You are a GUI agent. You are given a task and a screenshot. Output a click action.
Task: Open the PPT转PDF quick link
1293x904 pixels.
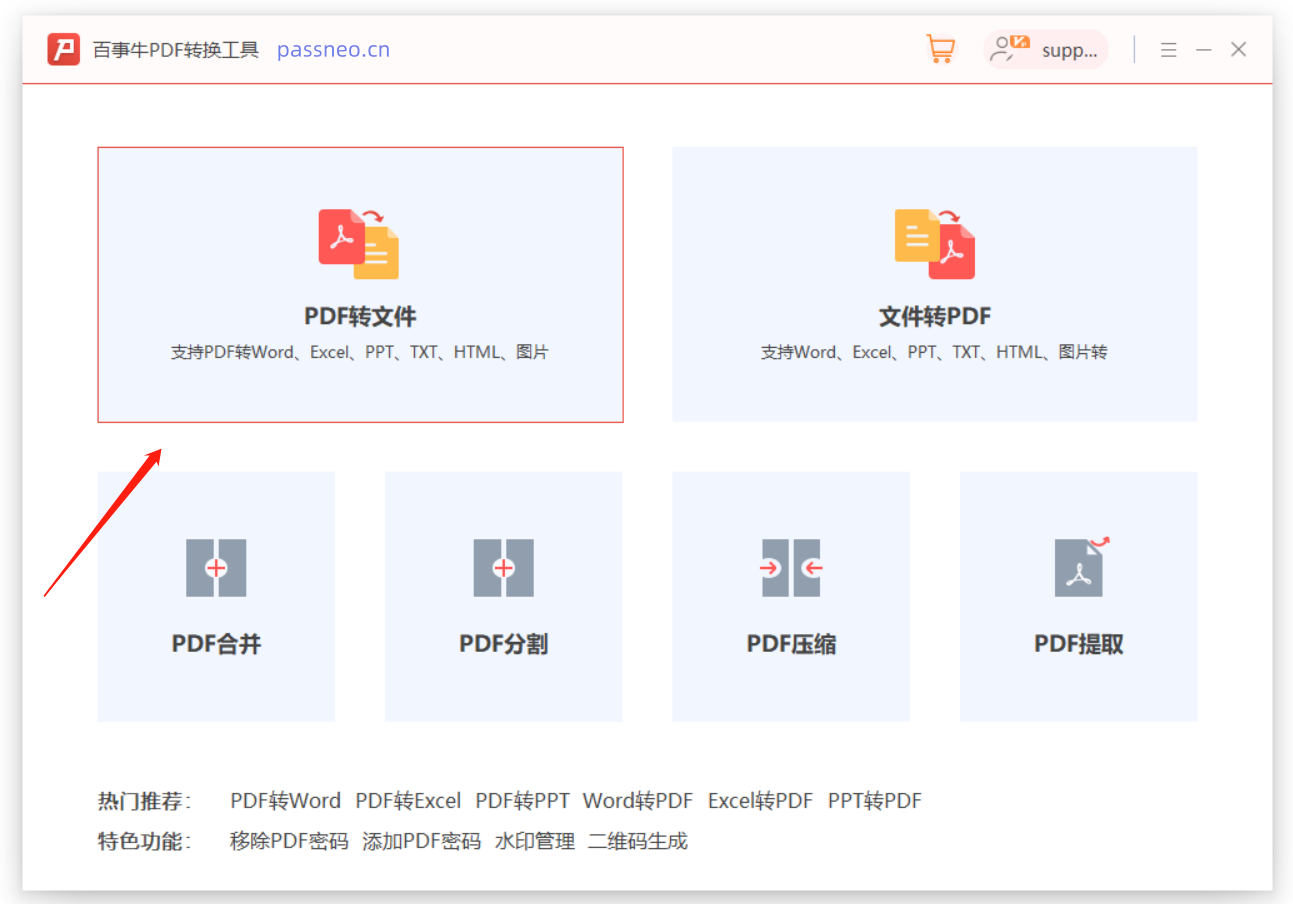click(x=875, y=801)
